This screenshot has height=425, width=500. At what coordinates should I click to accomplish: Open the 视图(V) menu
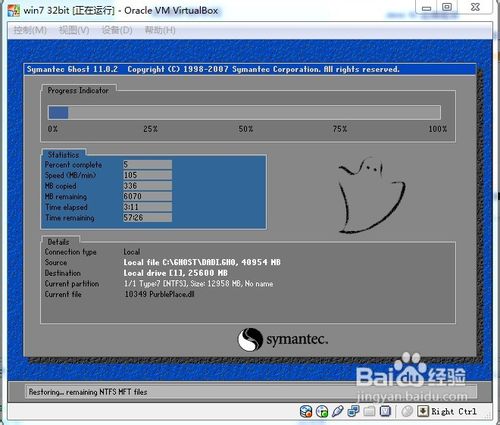[x=74, y=30]
